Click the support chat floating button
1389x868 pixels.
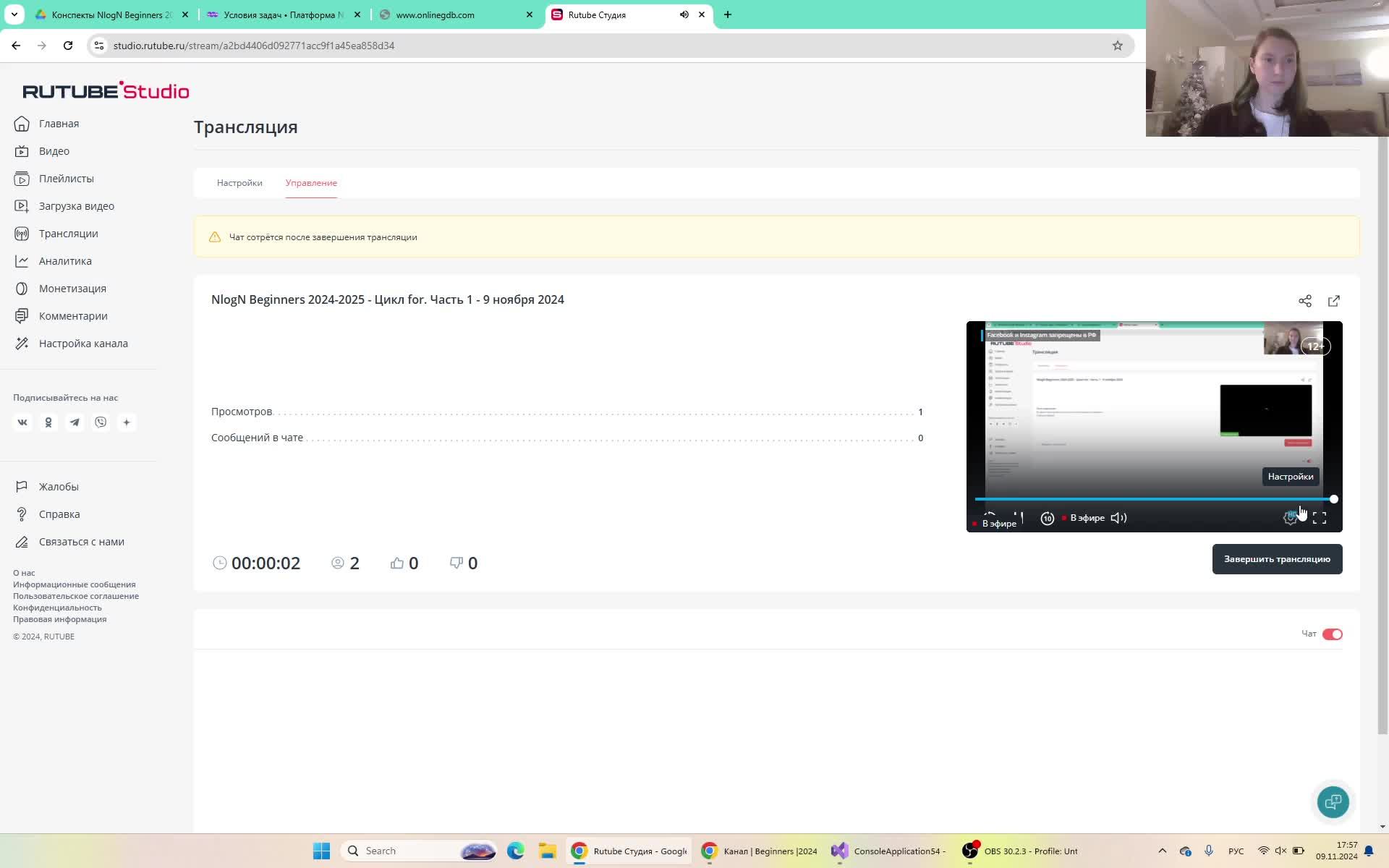[x=1333, y=801]
